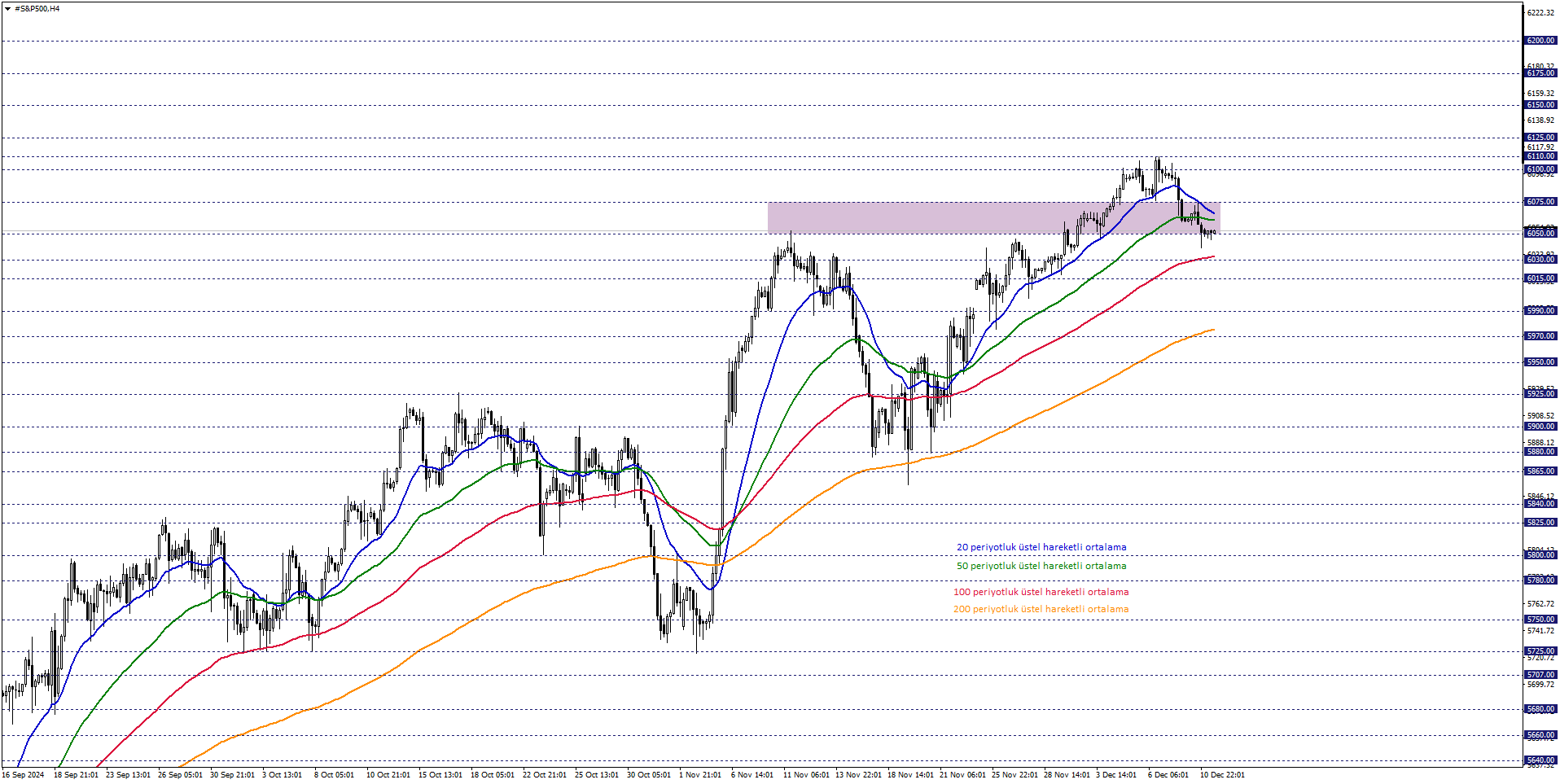Image resolution: width=1560 pixels, height=784 pixels.
Task: Select the 6110.00 price level label
Action: point(1540,156)
